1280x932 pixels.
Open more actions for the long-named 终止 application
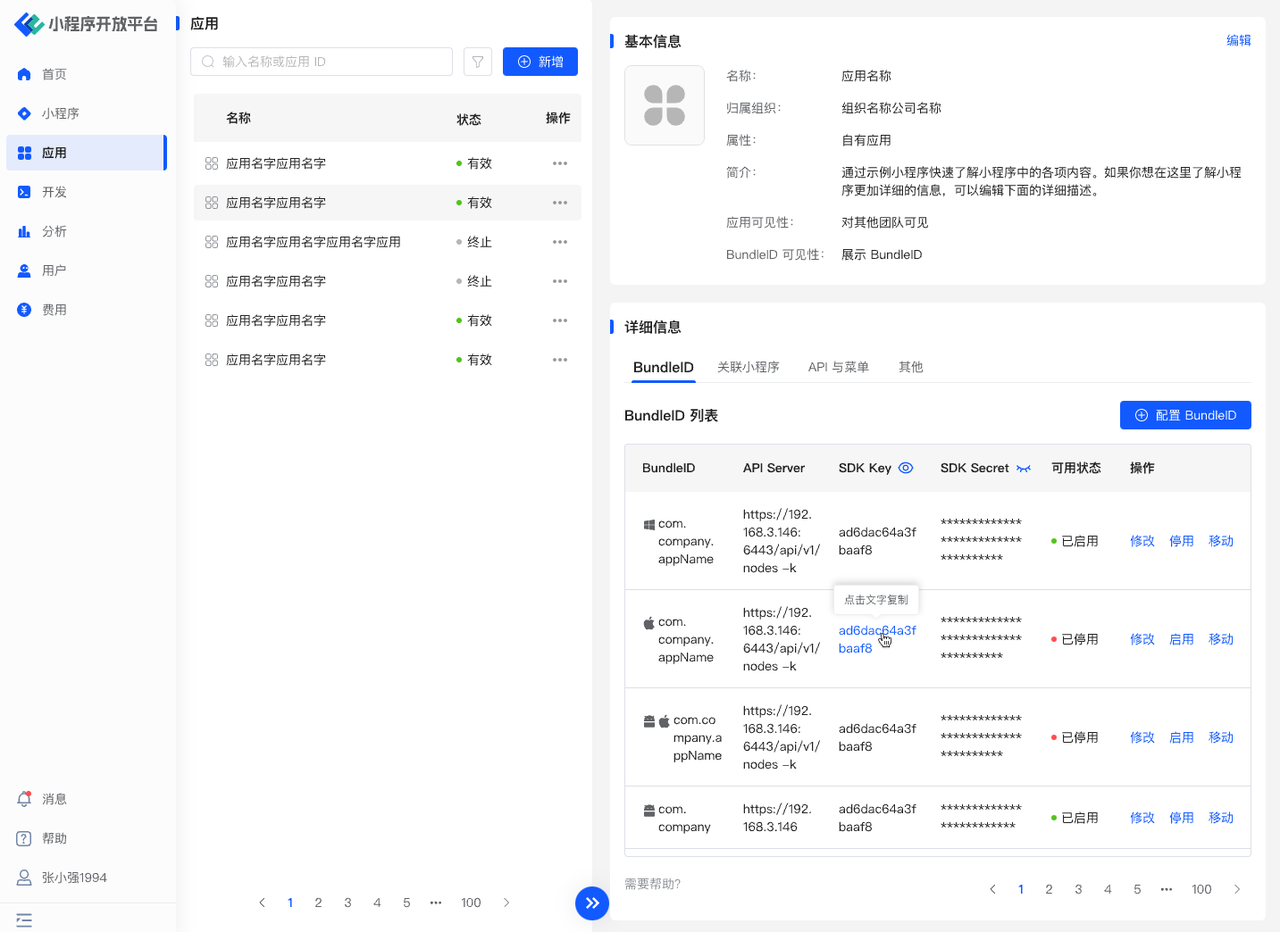coord(559,242)
